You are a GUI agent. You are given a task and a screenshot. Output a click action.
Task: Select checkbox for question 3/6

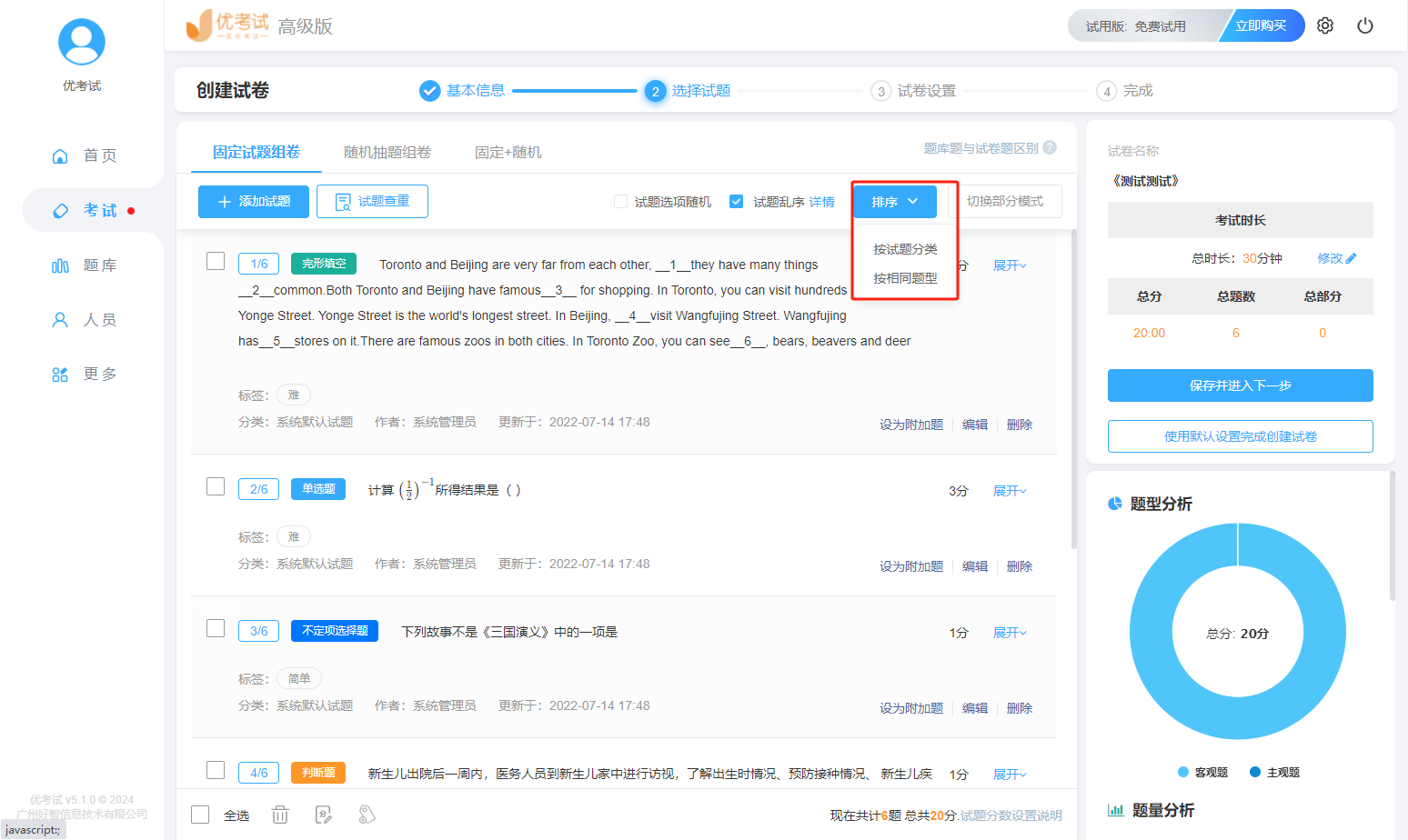click(216, 628)
